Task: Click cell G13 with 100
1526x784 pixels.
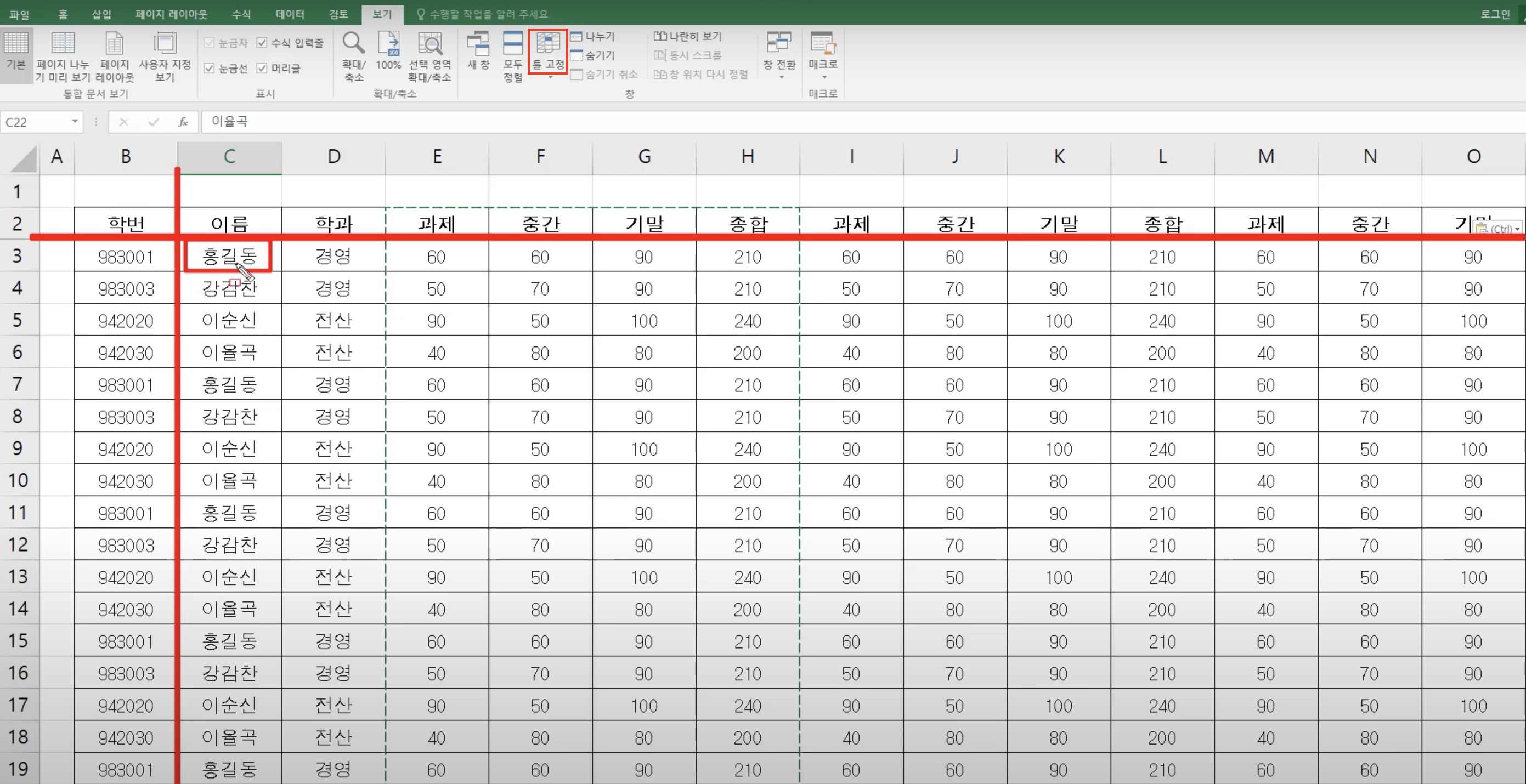Action: click(645, 577)
